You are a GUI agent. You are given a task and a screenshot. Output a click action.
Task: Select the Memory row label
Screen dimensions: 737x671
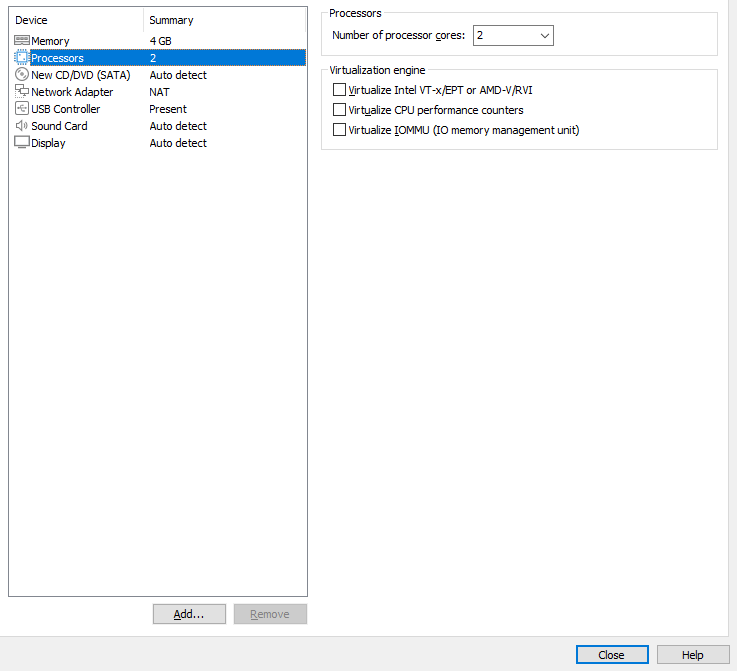point(50,41)
